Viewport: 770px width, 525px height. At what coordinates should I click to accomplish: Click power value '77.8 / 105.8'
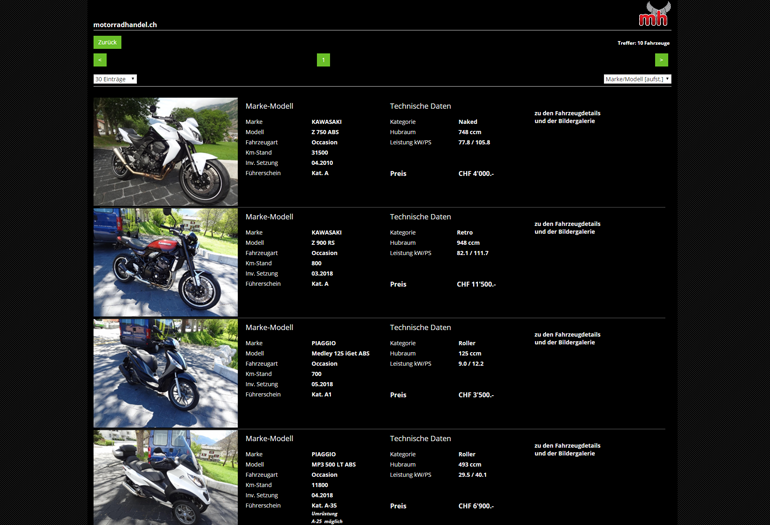[474, 142]
